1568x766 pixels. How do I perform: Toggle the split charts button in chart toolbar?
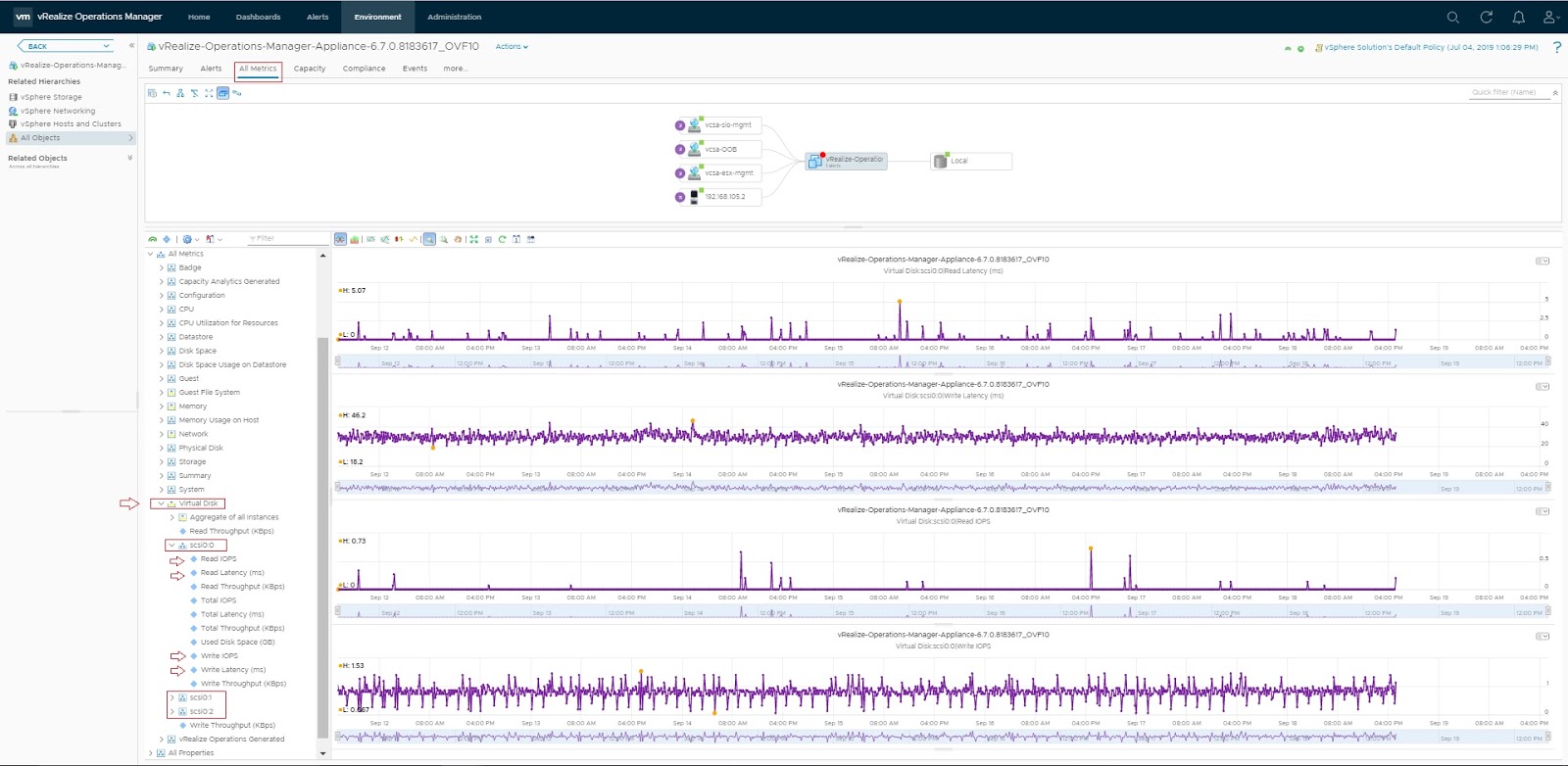pos(340,239)
